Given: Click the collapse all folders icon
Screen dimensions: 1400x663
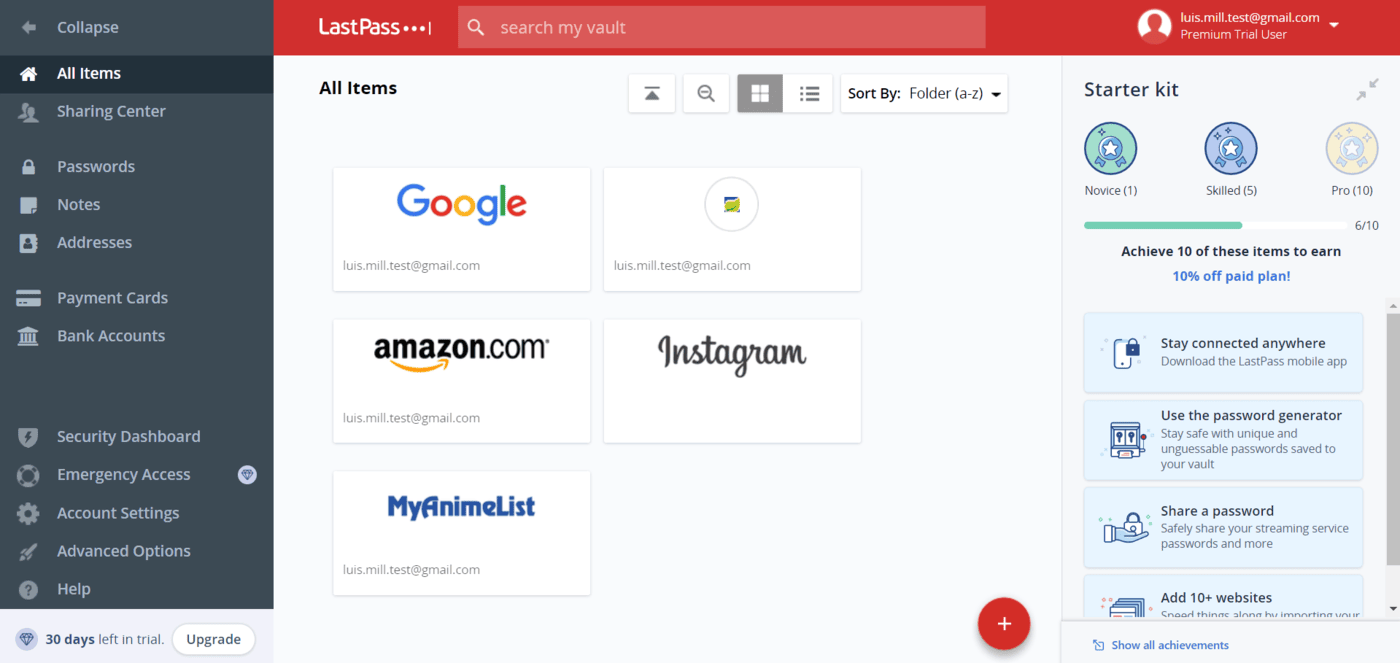Looking at the screenshot, I should coord(652,93).
